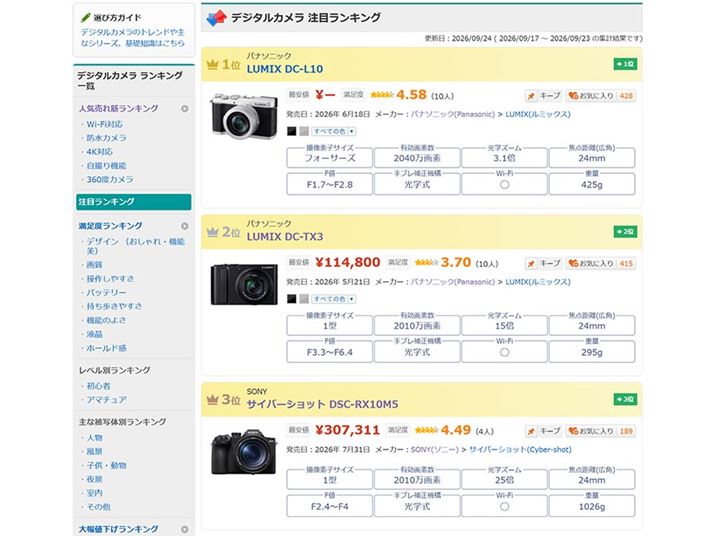Click the ¥114,800 lowest price
Viewport: 715px width, 536px height.
point(347,262)
